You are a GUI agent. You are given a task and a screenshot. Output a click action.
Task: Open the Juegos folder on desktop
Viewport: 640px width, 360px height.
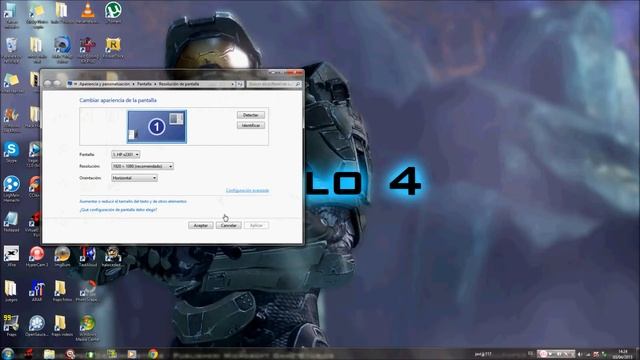tap(11, 289)
